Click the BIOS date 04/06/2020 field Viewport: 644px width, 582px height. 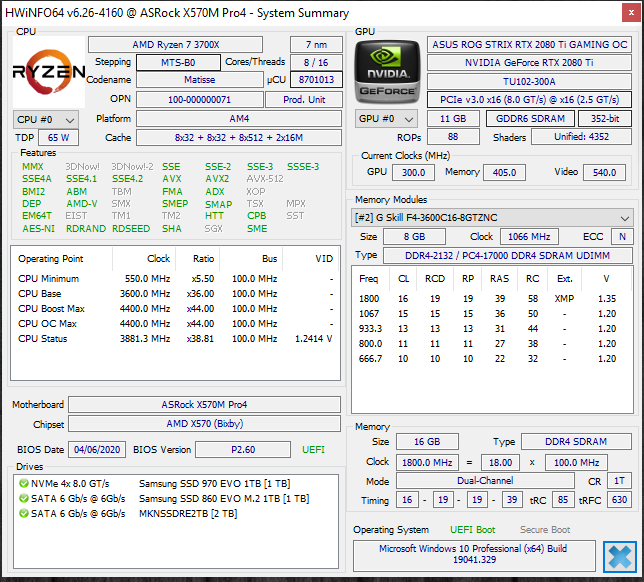point(97,450)
